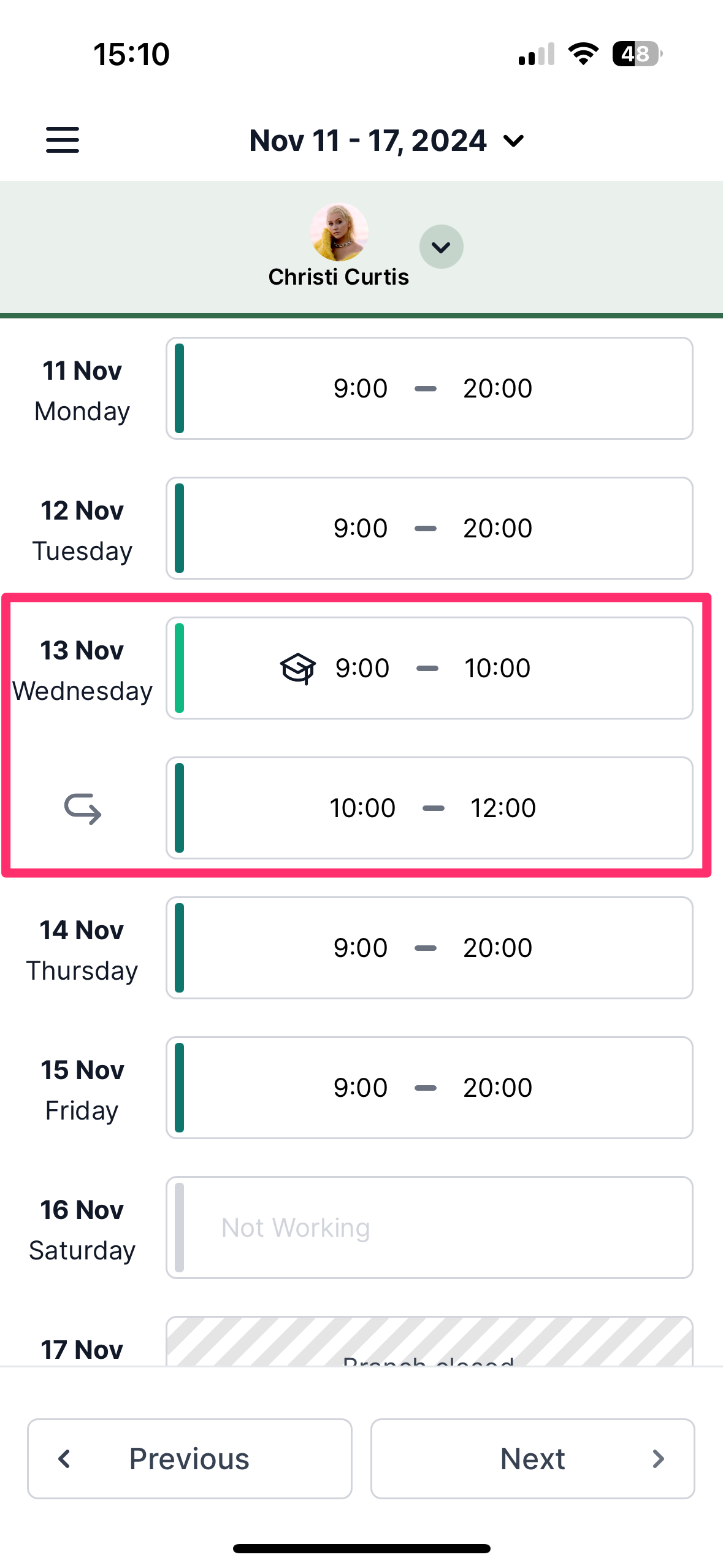
Task: Tap Christi Curtis profile photo
Action: 339,233
